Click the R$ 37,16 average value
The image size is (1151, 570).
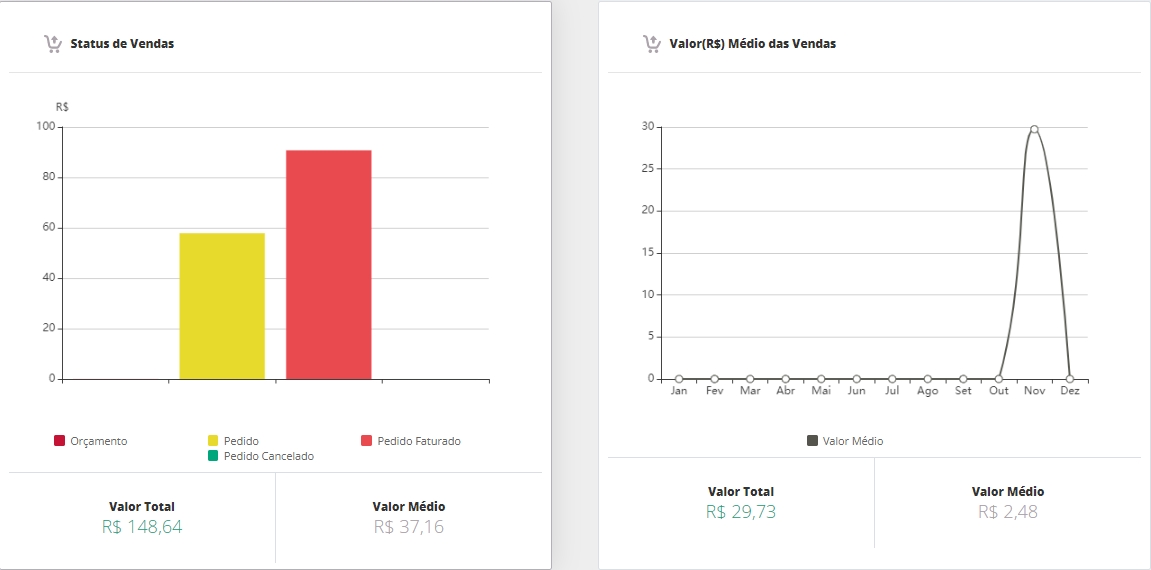point(408,527)
